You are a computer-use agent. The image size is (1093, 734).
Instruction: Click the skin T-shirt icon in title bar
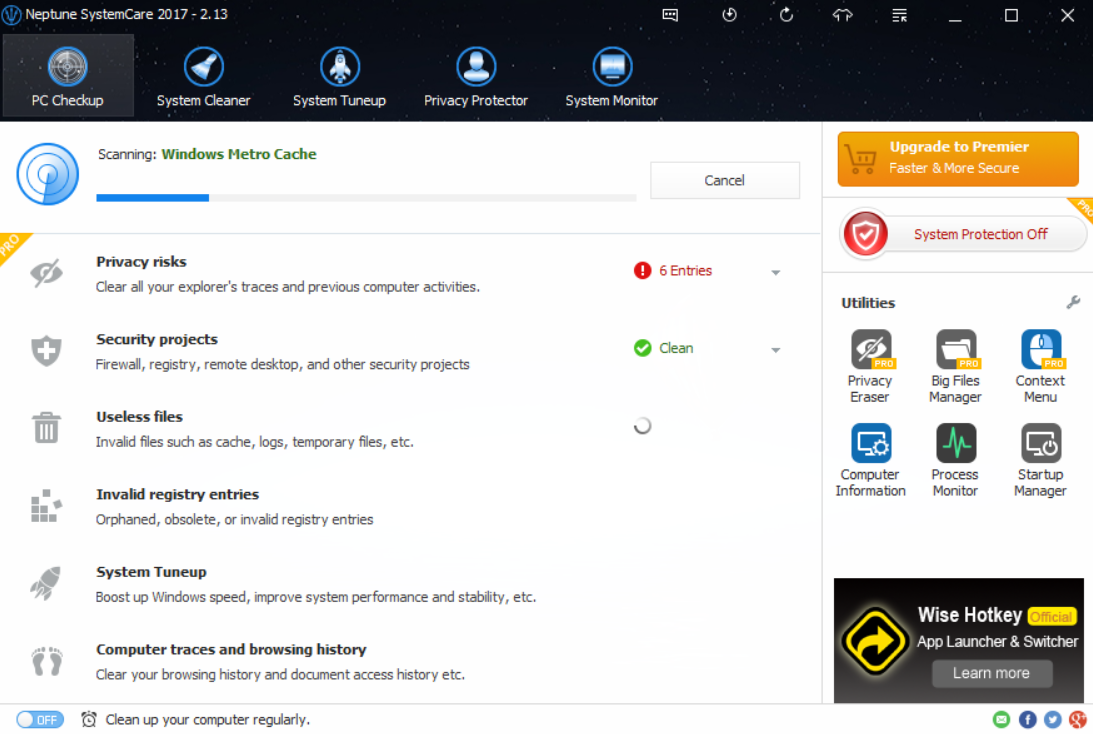click(x=842, y=15)
